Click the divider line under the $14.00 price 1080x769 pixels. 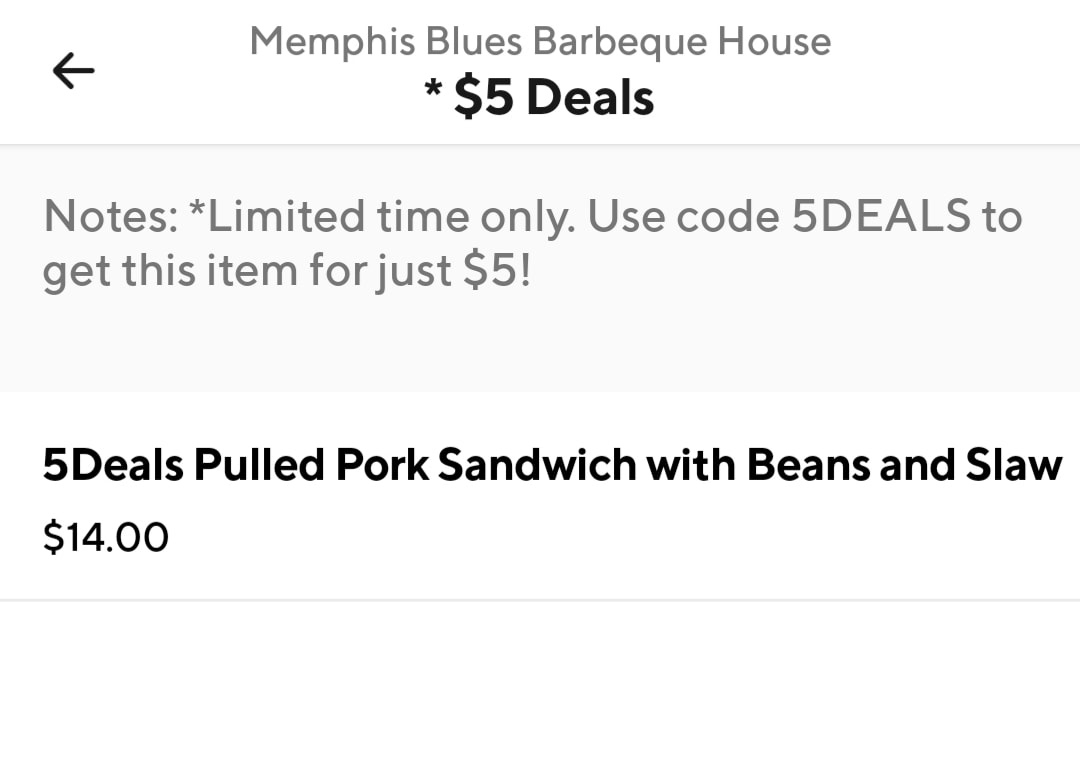coord(540,600)
